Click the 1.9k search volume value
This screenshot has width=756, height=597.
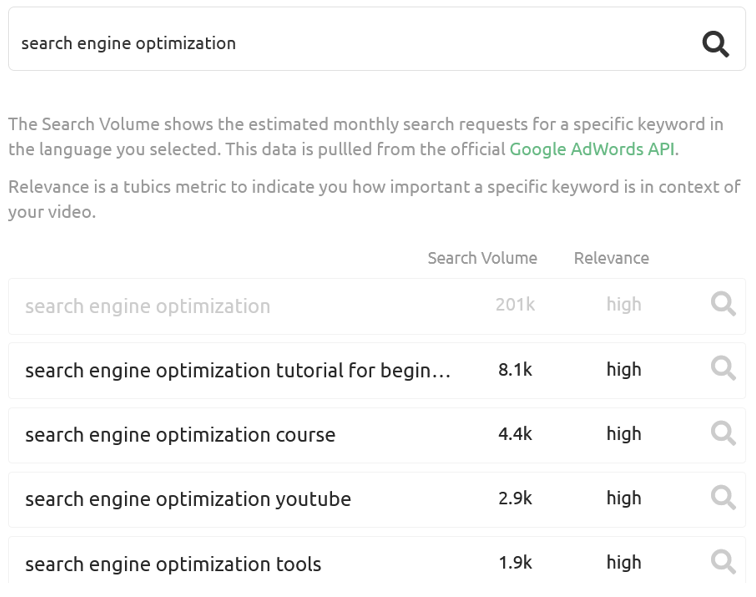coord(515,562)
